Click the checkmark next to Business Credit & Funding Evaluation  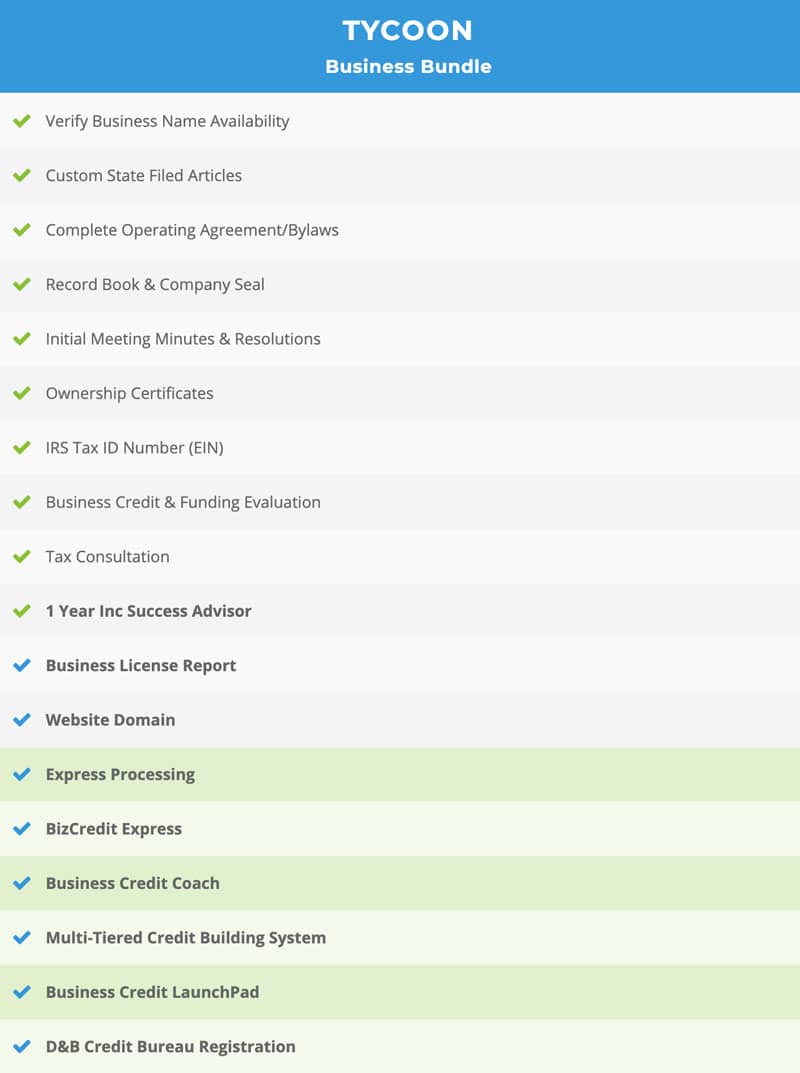pos(22,502)
